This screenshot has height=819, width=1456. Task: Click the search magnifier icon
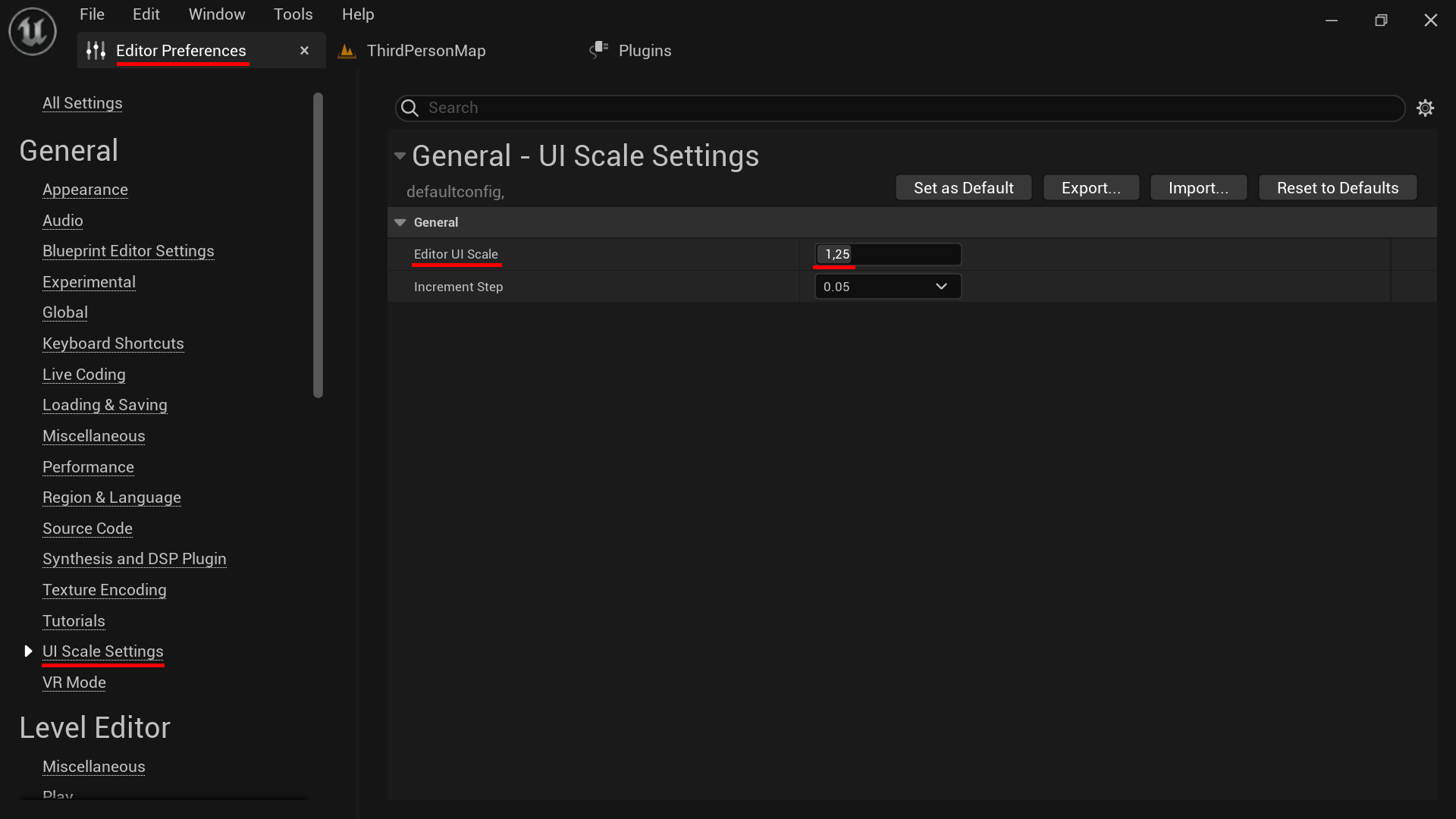pyautogui.click(x=409, y=108)
